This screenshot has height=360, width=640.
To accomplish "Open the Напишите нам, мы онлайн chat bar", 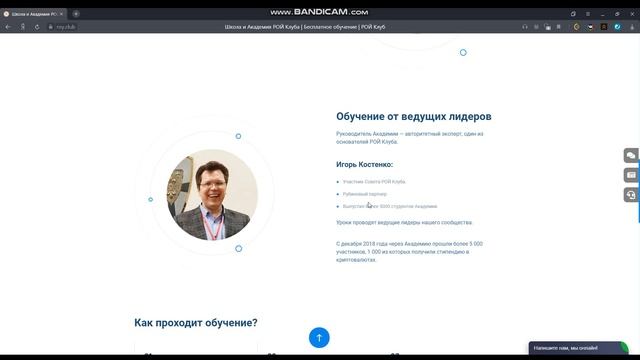I will [578, 348].
